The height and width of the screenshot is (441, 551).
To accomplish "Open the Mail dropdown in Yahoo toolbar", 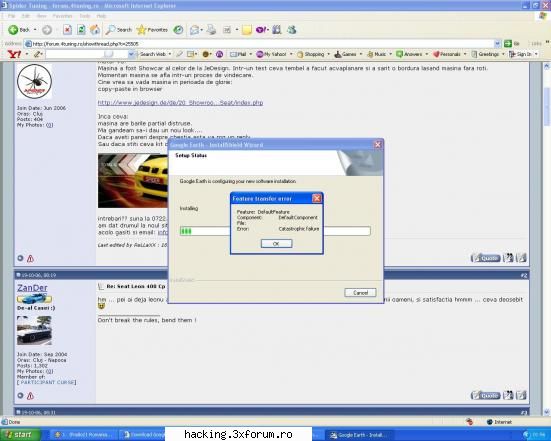I will pos(251,54).
